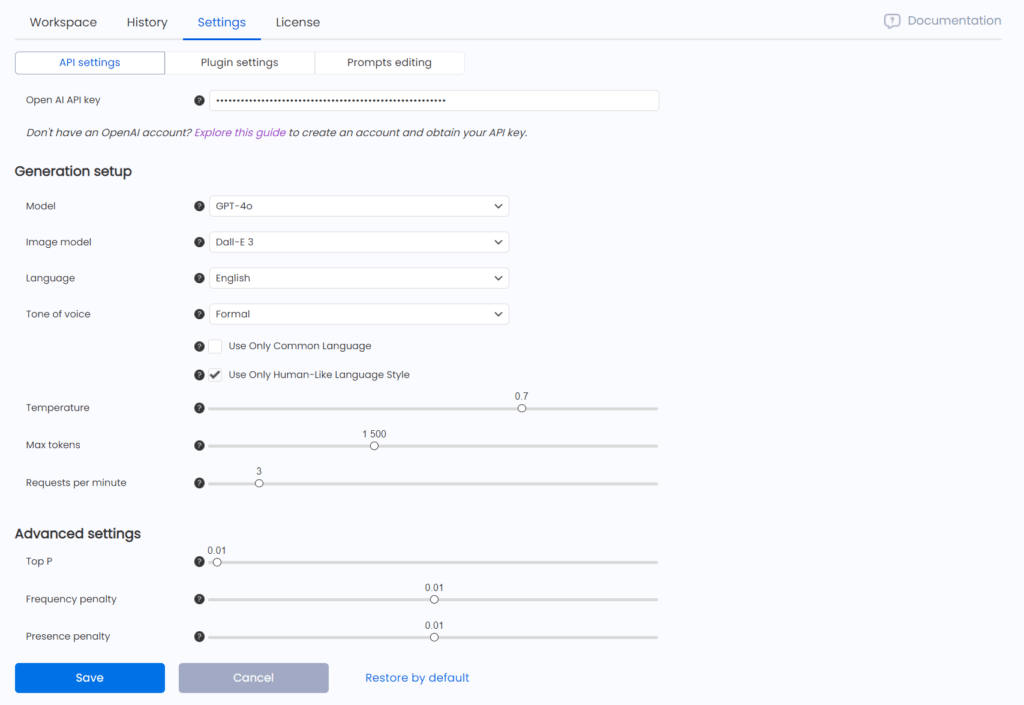Click help icon for Use Only Common Language

click(199, 347)
